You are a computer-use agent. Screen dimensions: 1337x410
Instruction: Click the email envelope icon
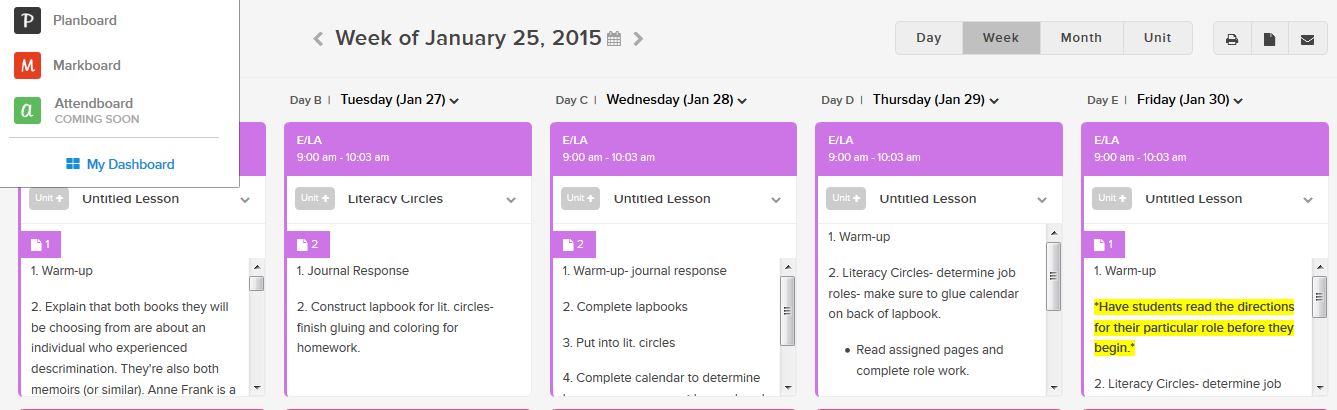coord(1307,39)
